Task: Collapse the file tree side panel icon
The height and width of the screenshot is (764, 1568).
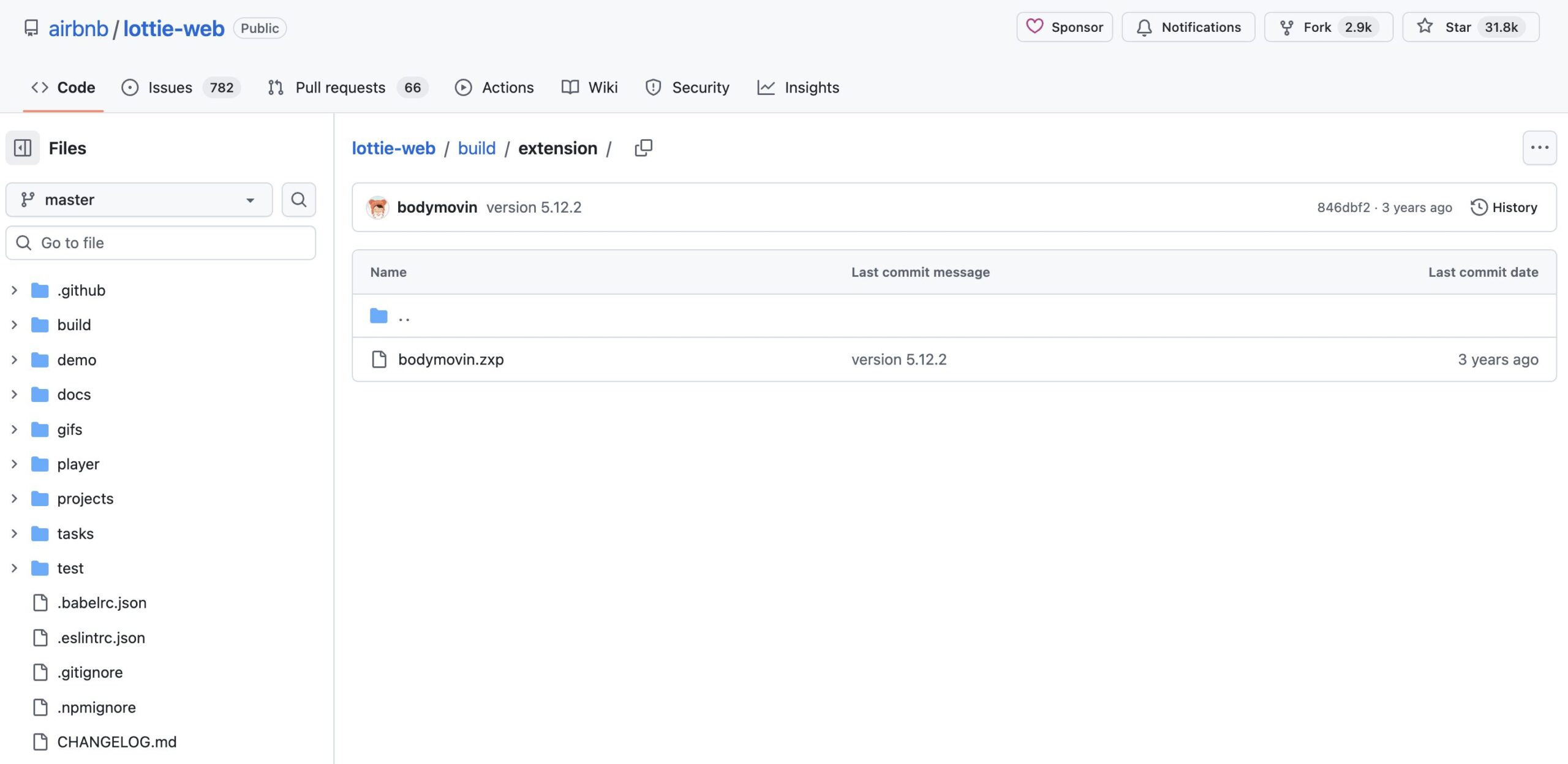Action: (x=23, y=148)
